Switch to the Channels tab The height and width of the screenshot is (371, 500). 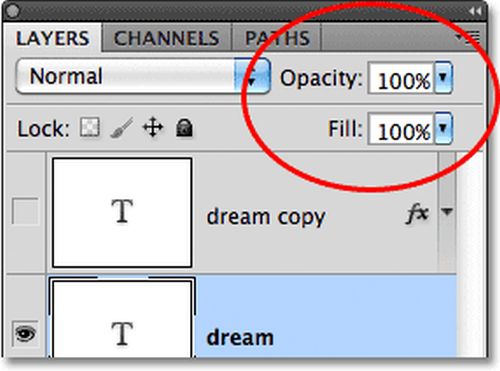coord(166,38)
